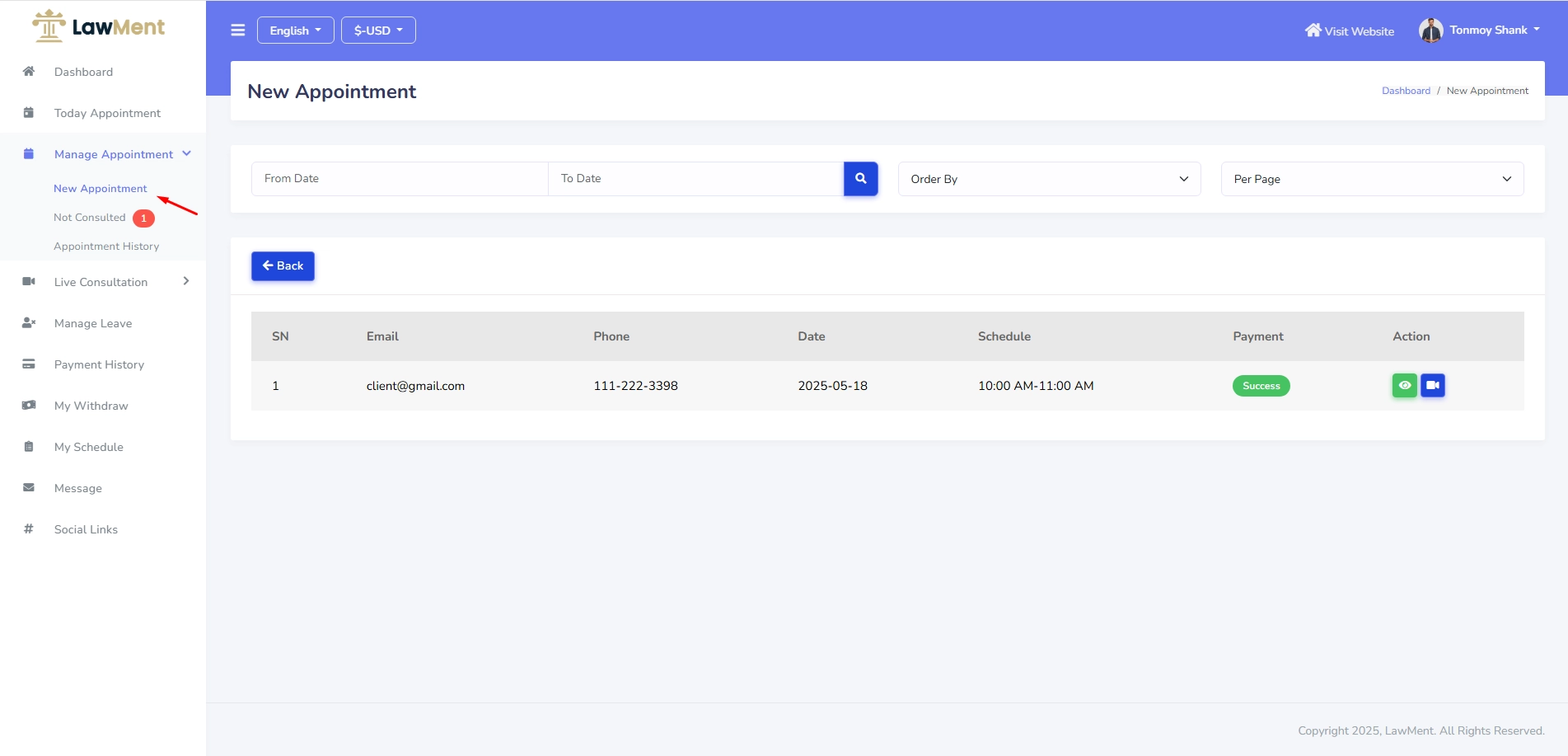
Task: Click the From Date input field
Action: (x=400, y=179)
